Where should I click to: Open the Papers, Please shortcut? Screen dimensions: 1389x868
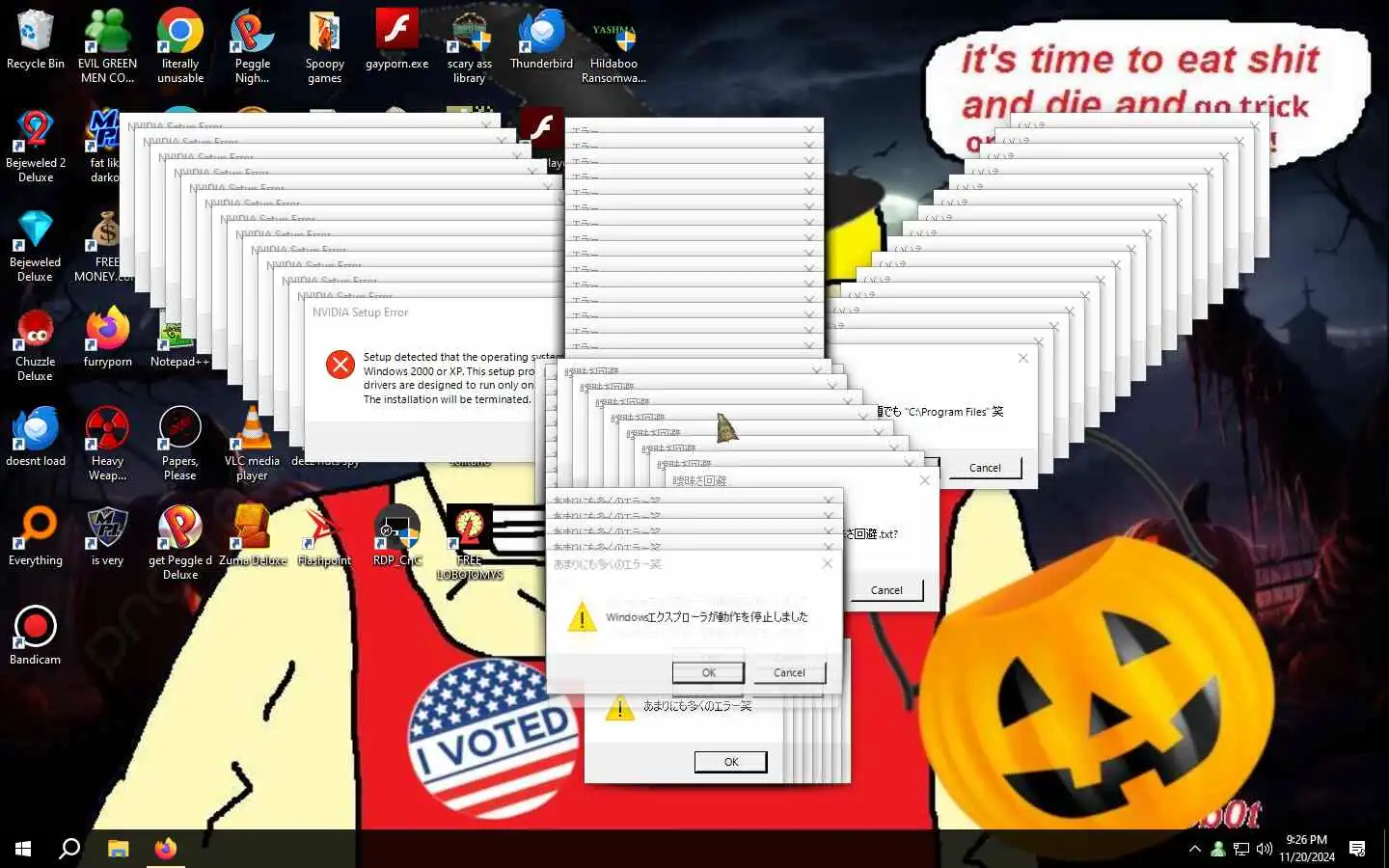tap(179, 444)
